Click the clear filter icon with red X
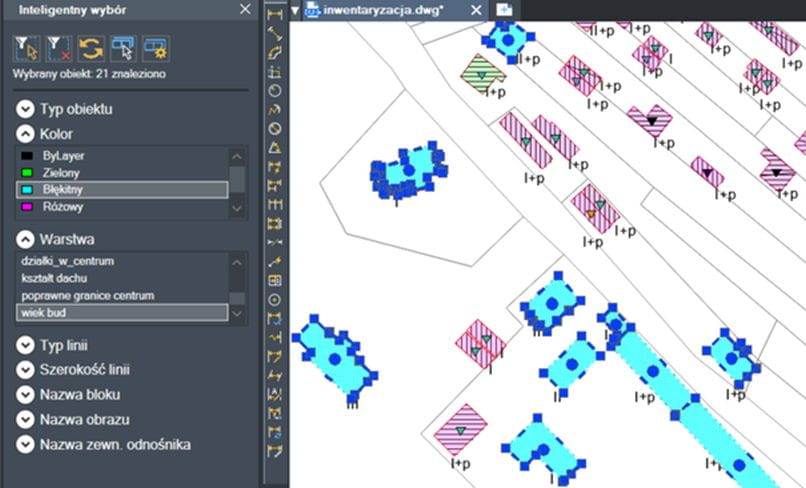The width and height of the screenshot is (806, 488). click(58, 48)
